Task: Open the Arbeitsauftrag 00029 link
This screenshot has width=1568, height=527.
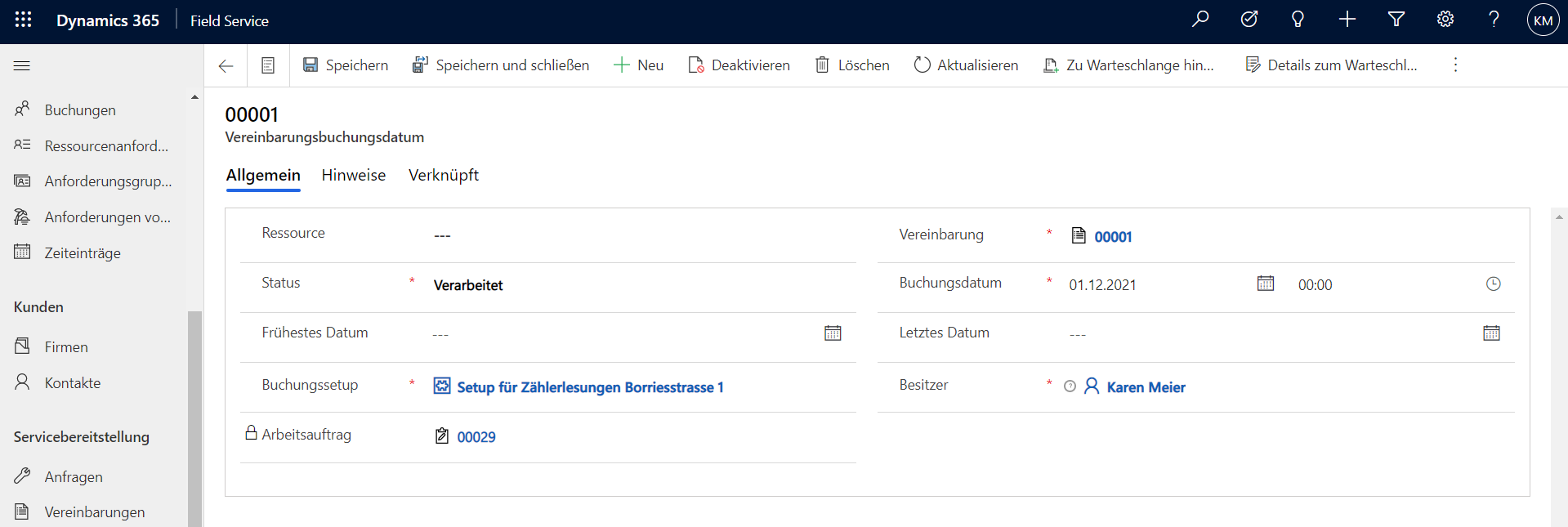Action: point(476,437)
